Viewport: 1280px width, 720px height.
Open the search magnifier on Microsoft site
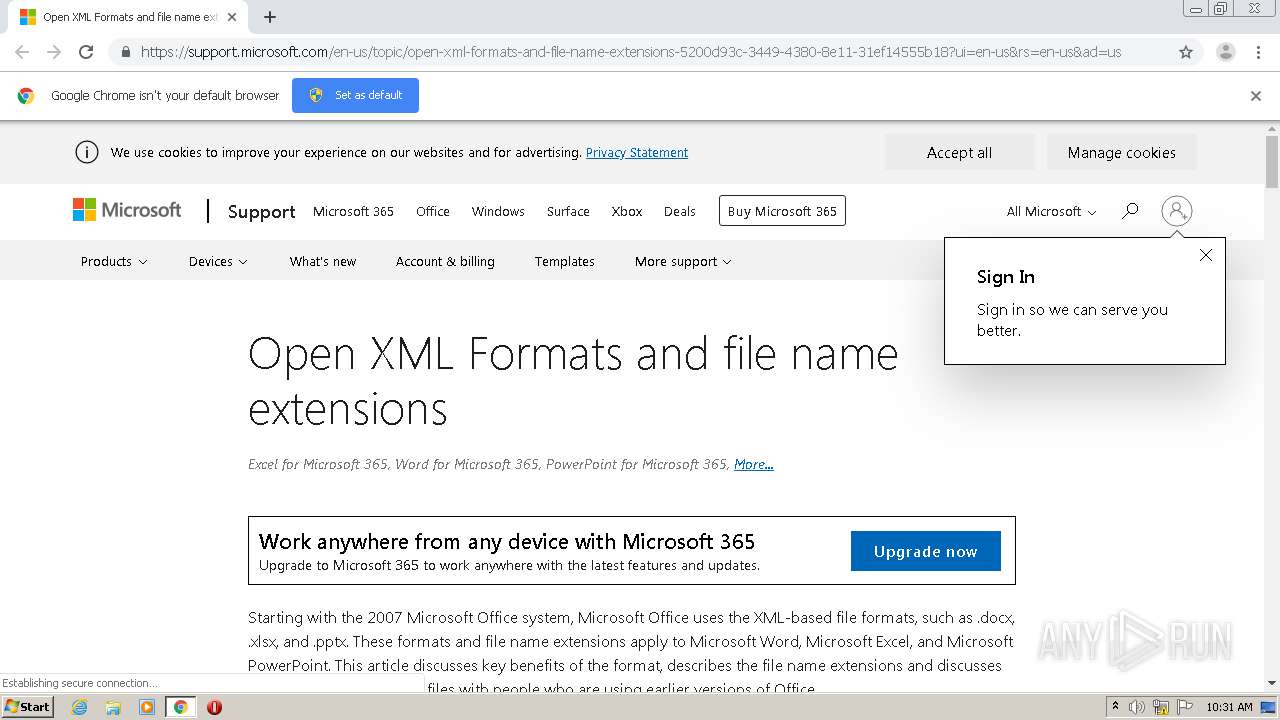tap(1130, 211)
